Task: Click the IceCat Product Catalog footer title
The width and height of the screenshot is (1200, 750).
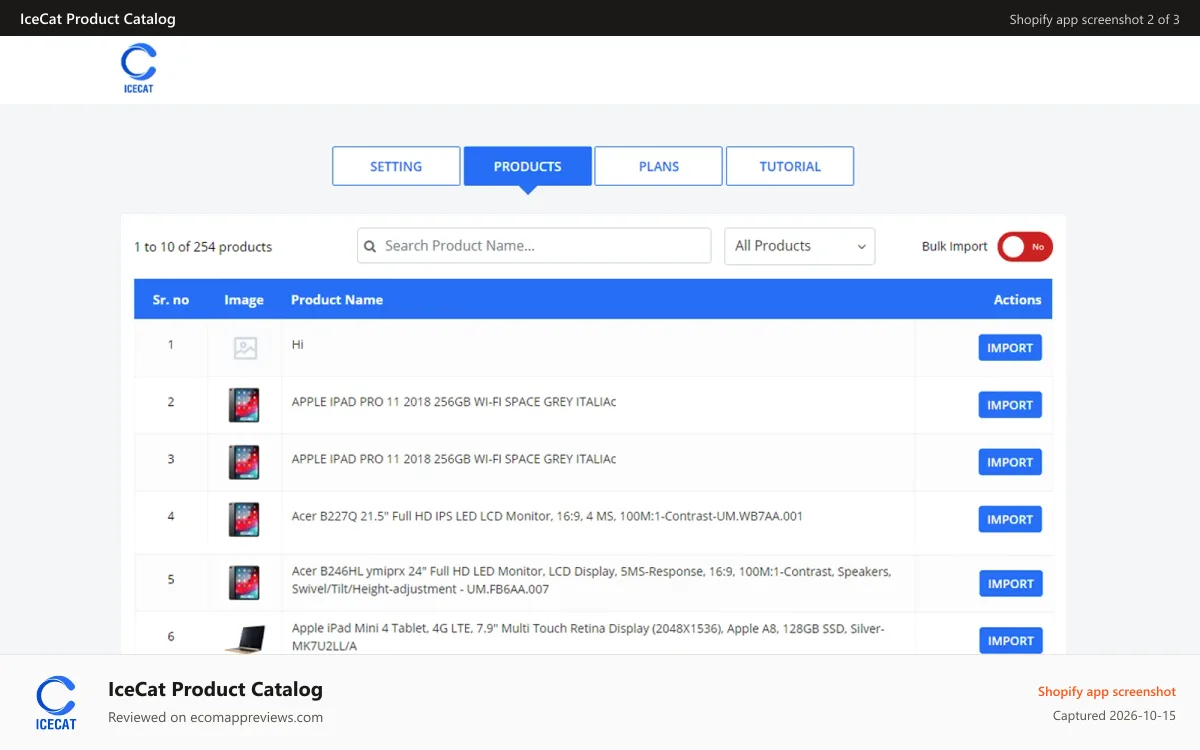Action: [215, 689]
